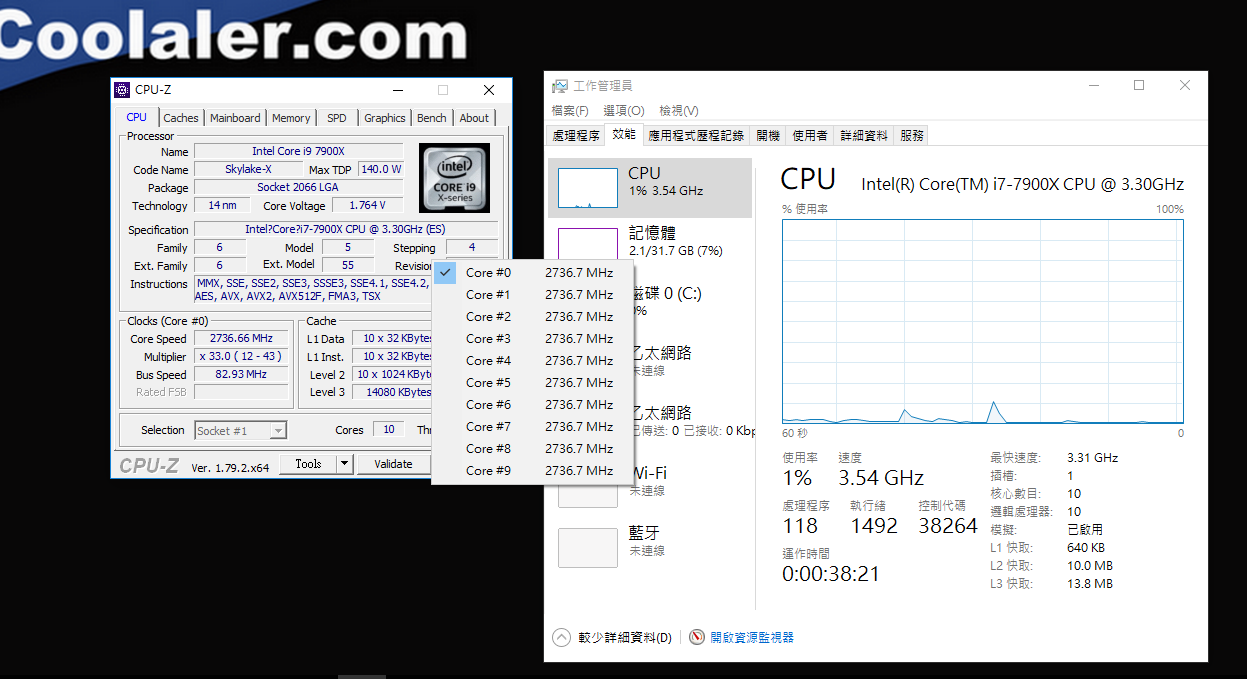1247x679 pixels.
Task: Click the Intel Core i9 X-series logo
Action: pos(454,178)
